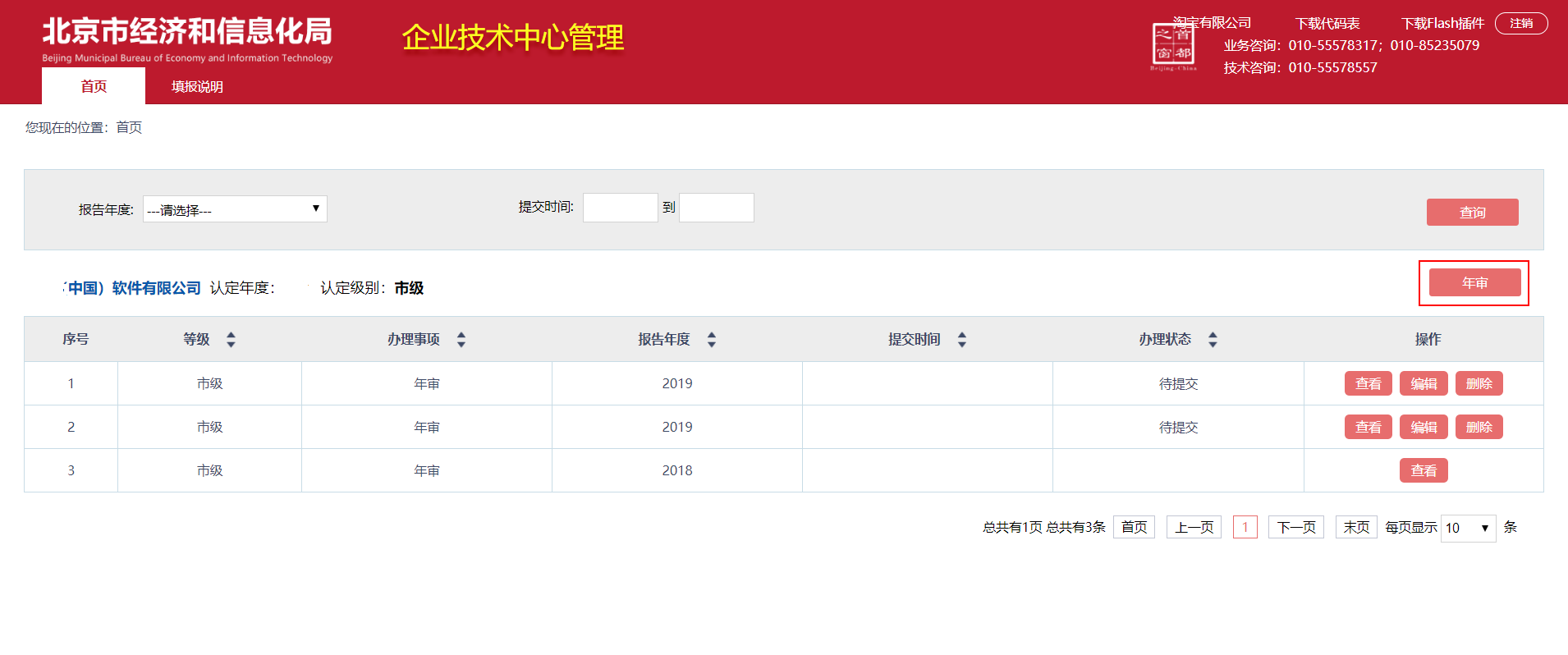The height and width of the screenshot is (655, 1568).
Task: Sort by the 提交时间 column arrows
Action: [x=962, y=339]
